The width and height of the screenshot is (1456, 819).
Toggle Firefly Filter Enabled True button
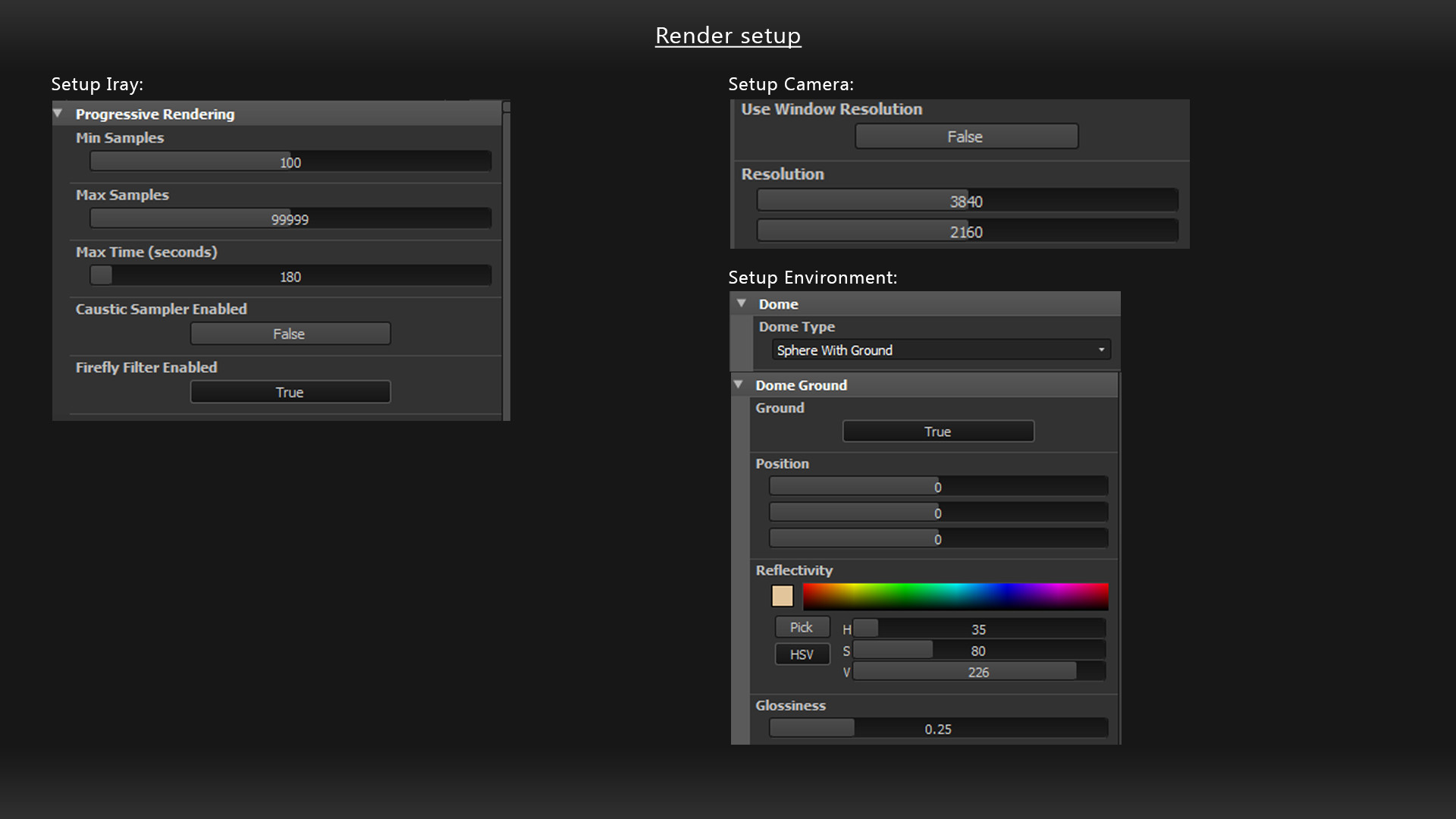290,392
